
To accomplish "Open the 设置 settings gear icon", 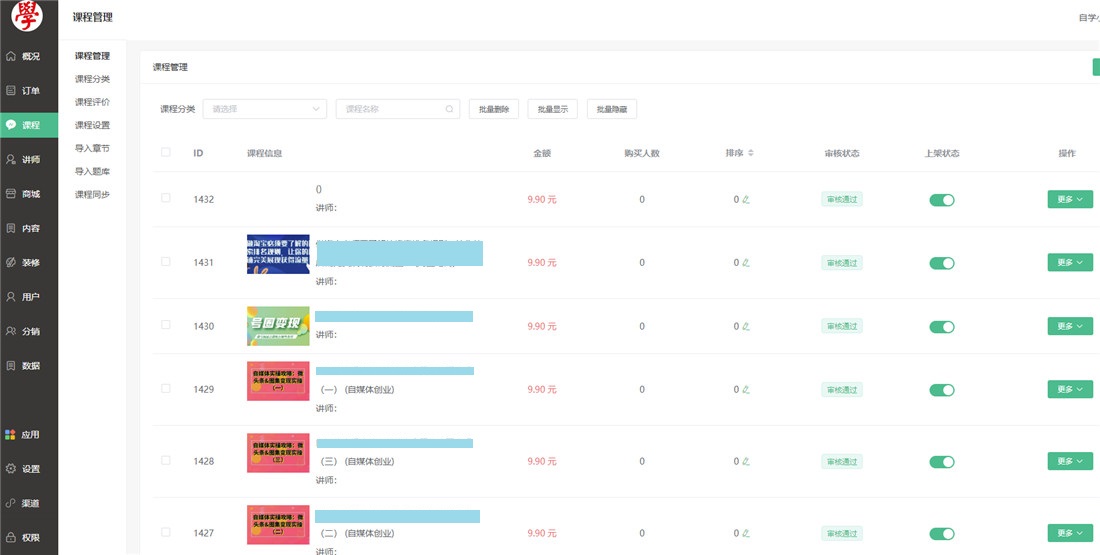I will (11, 468).
